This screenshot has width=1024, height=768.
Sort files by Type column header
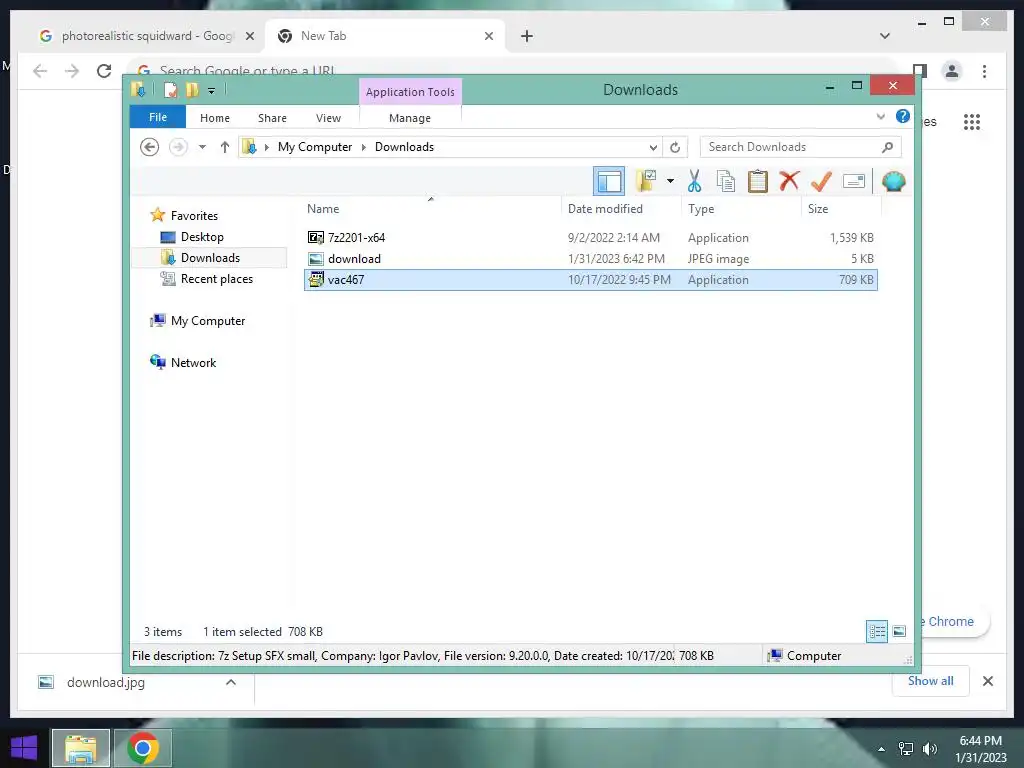coord(741,208)
